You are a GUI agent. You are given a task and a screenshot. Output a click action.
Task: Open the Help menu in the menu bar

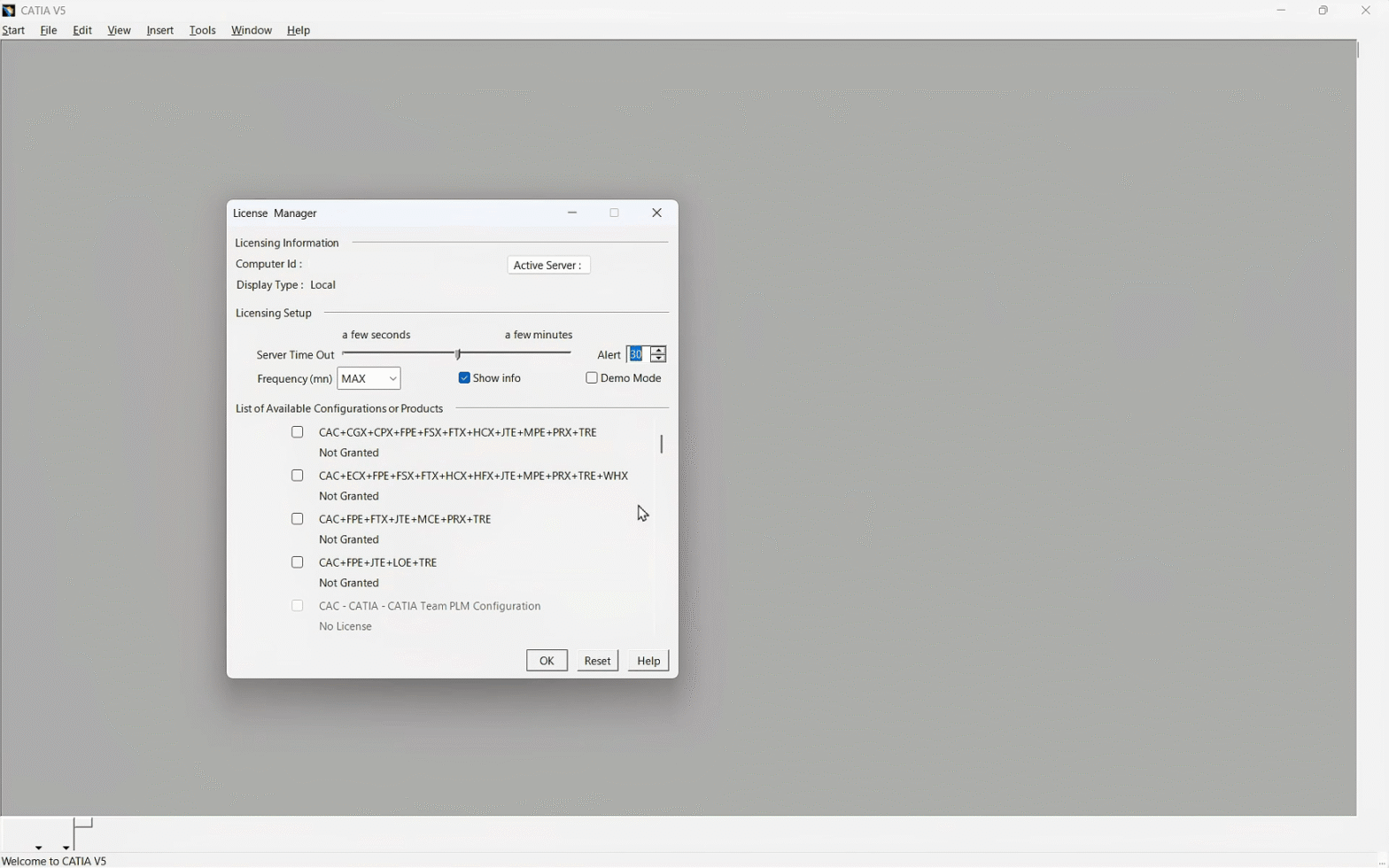tap(299, 30)
